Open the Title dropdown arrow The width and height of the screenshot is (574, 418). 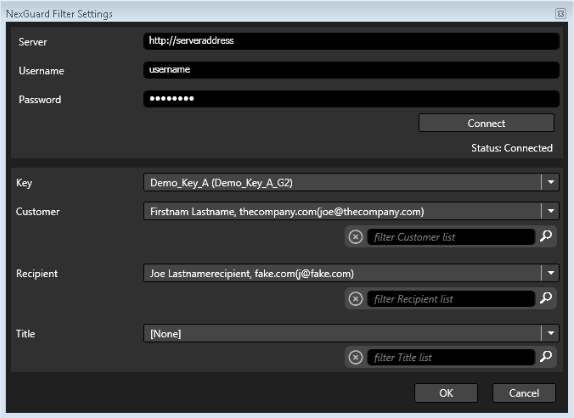point(551,333)
